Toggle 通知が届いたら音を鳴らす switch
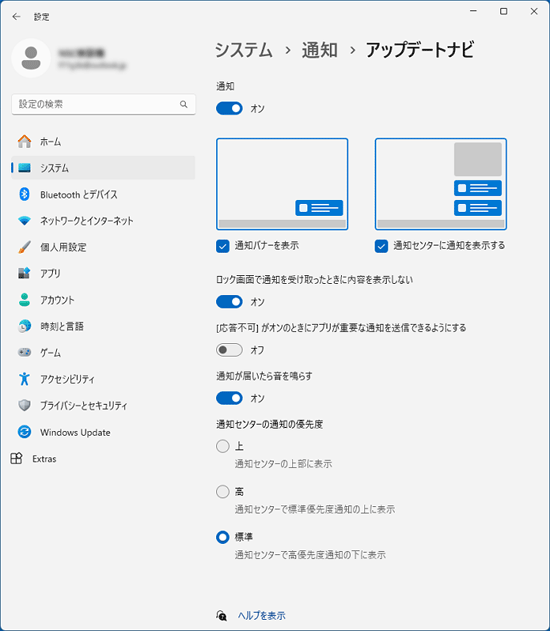The image size is (550, 631). tap(229, 398)
